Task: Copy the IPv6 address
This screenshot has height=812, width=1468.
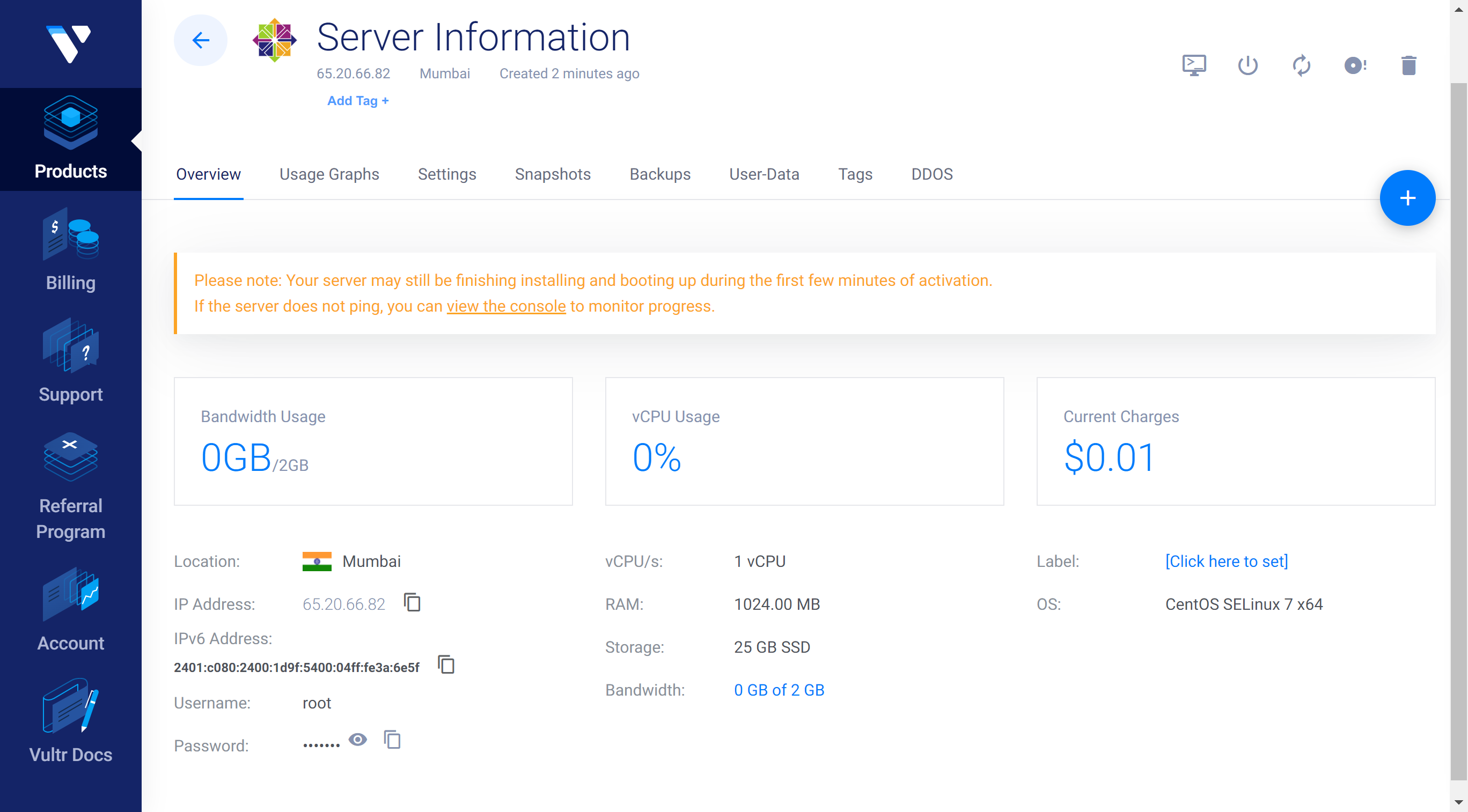Action: [x=446, y=665]
